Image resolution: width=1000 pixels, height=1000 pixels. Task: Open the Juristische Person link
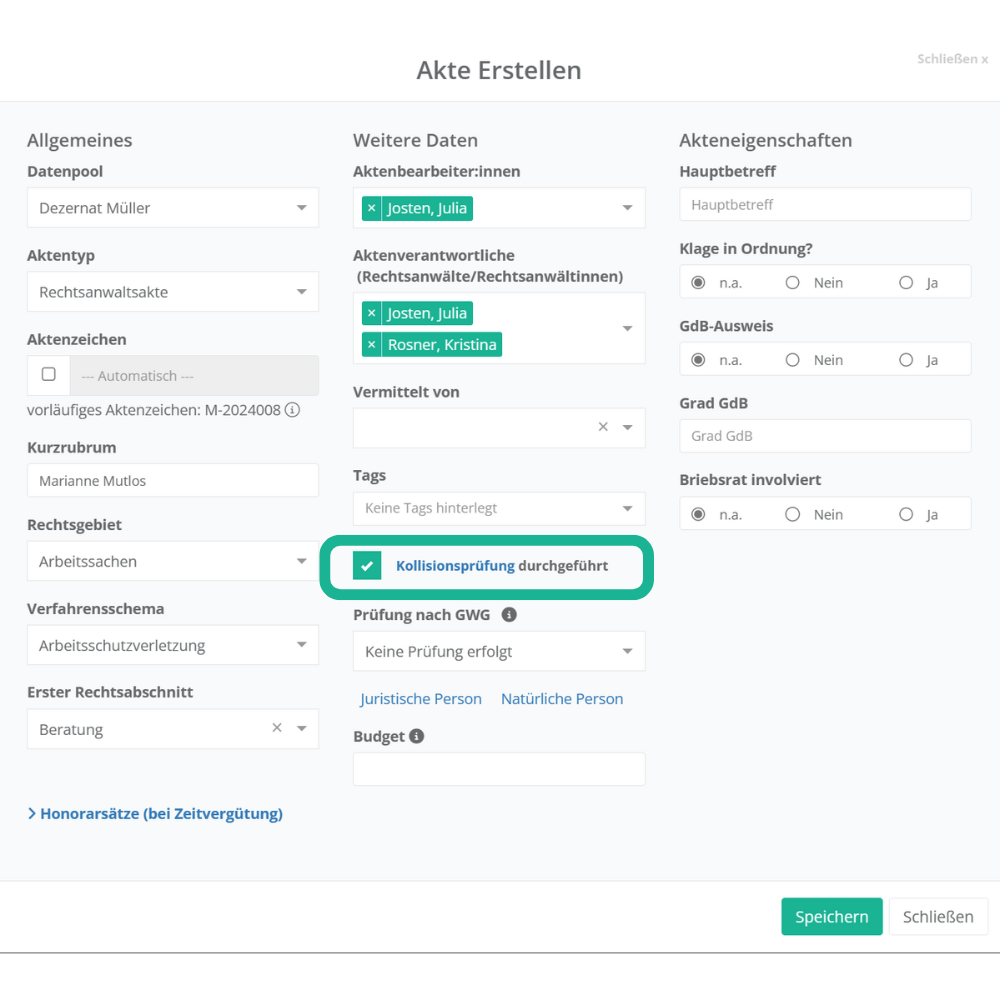click(421, 699)
